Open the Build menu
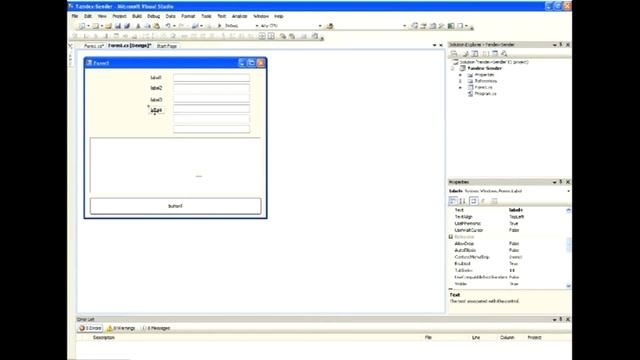Viewport: 640px width, 360px height. click(137, 16)
